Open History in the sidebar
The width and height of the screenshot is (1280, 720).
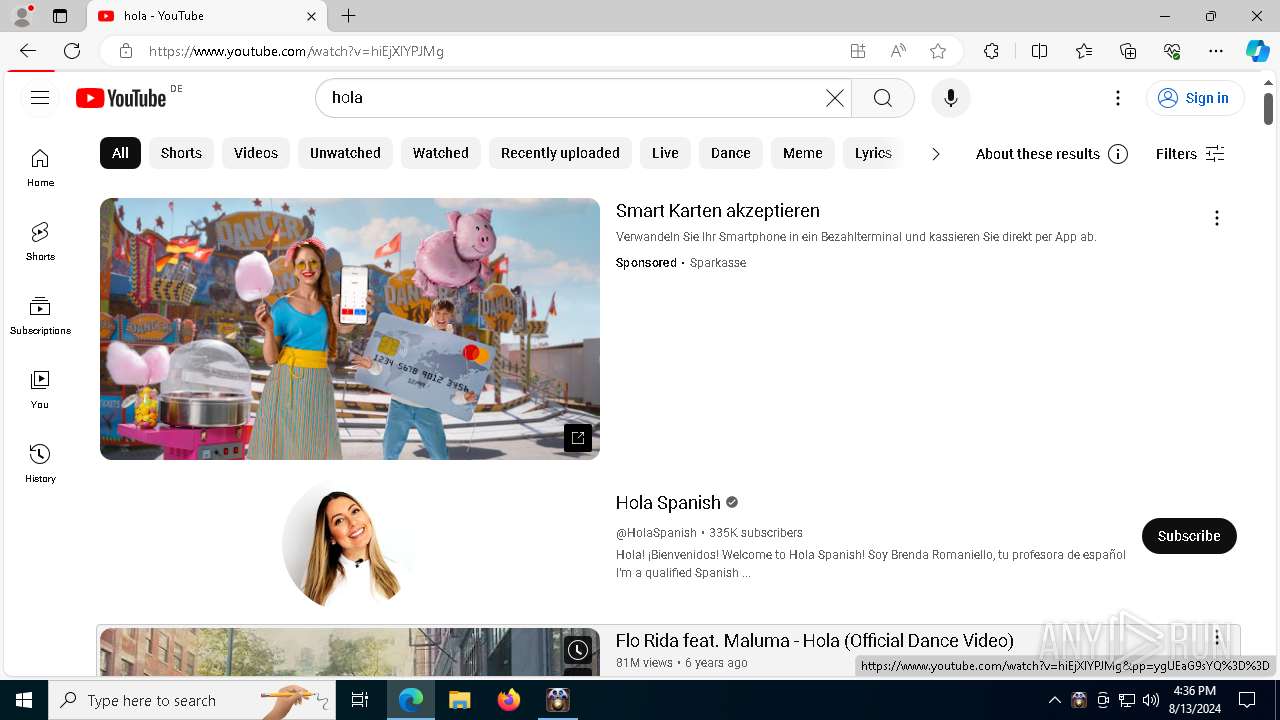(x=40, y=464)
